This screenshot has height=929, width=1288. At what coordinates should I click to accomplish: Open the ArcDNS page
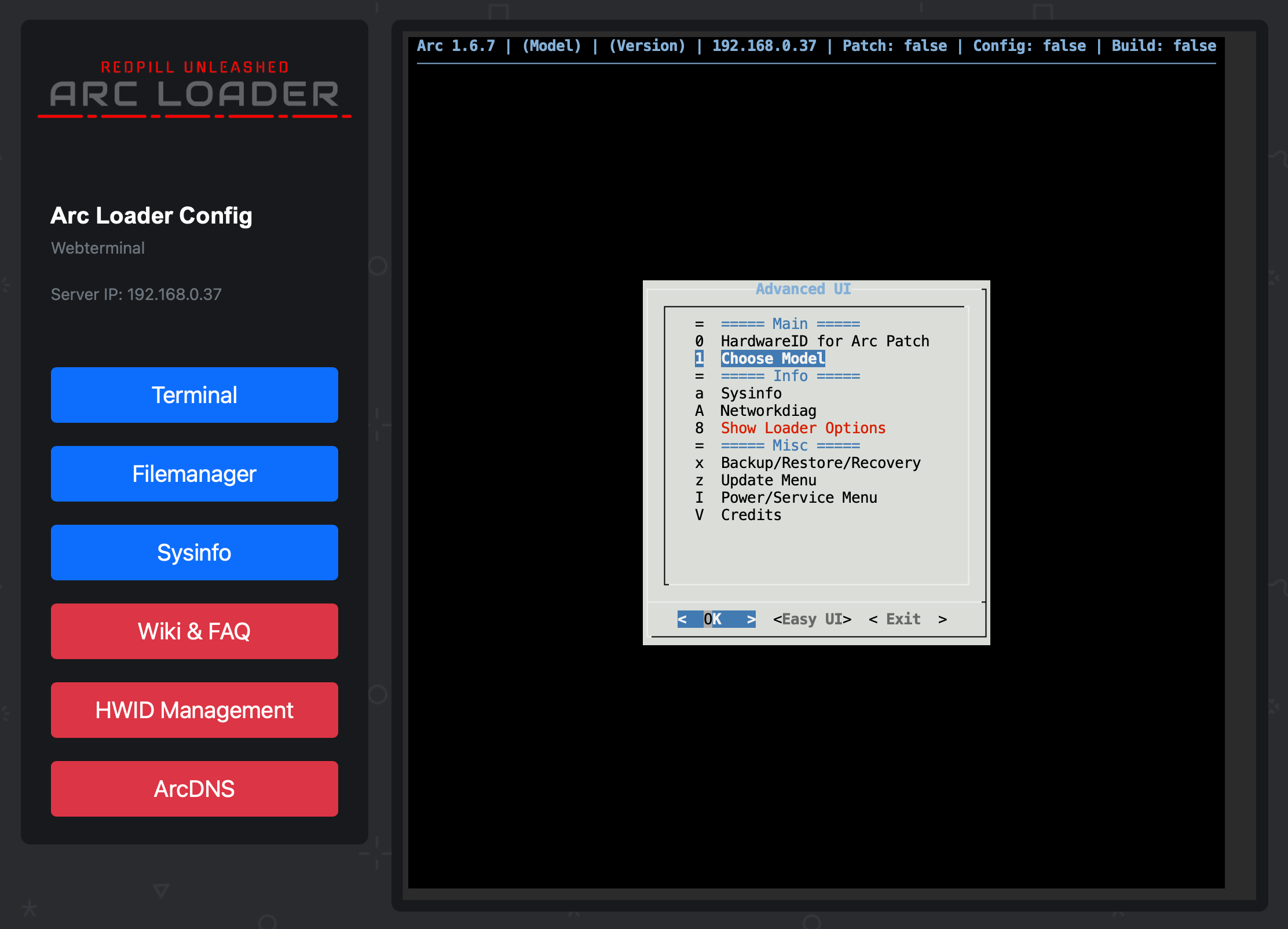[x=194, y=789]
